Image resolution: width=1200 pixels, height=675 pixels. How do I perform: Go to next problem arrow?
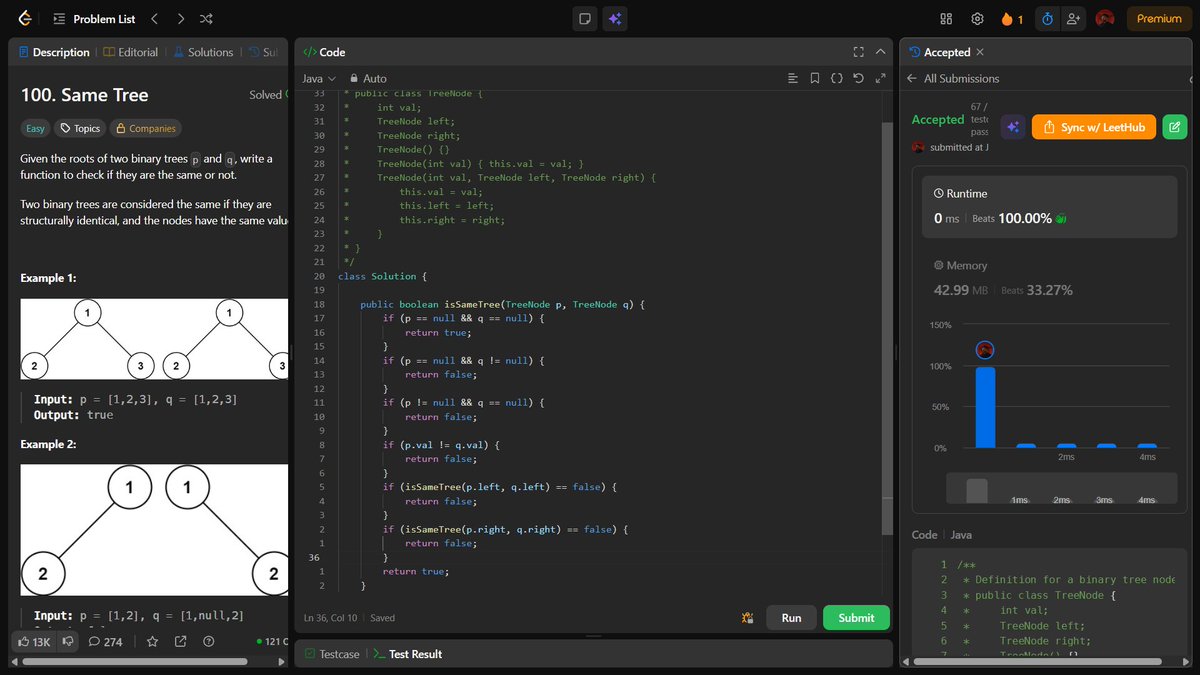[x=180, y=18]
